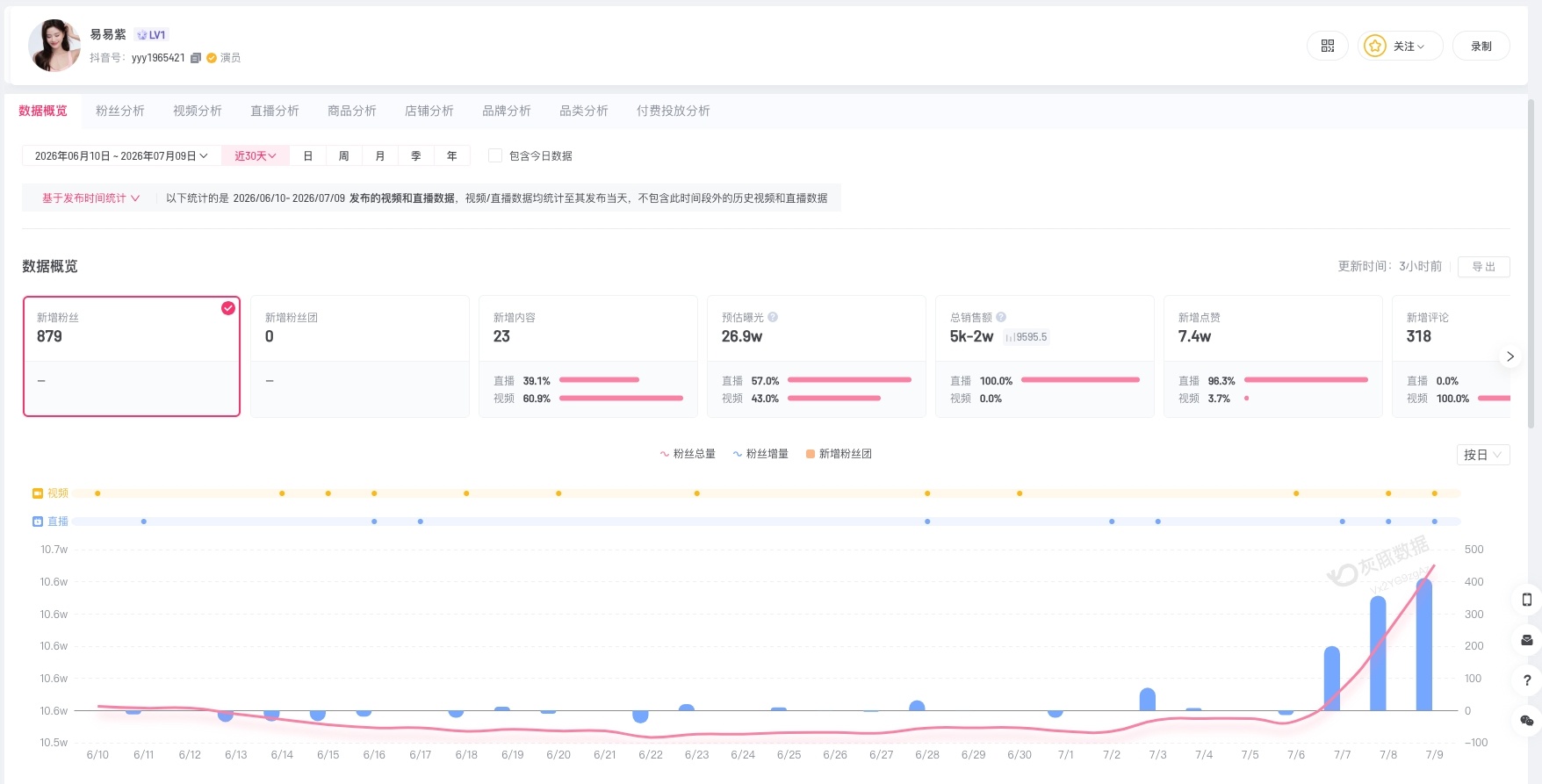Open the date range picker dropdown
This screenshot has height=784, width=1542.
[x=121, y=155]
